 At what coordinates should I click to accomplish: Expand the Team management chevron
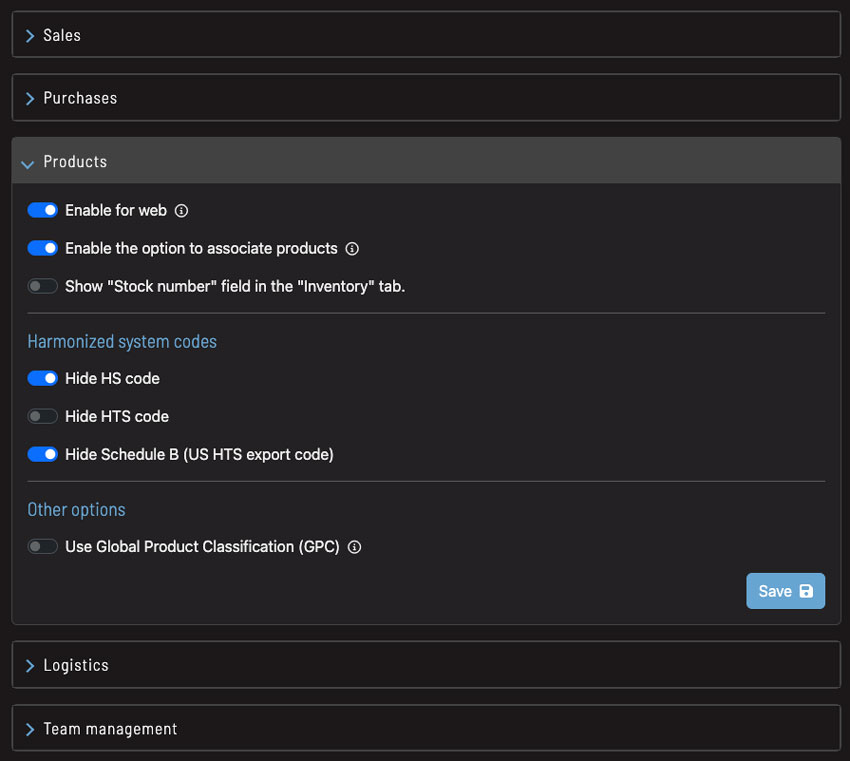[x=30, y=730]
